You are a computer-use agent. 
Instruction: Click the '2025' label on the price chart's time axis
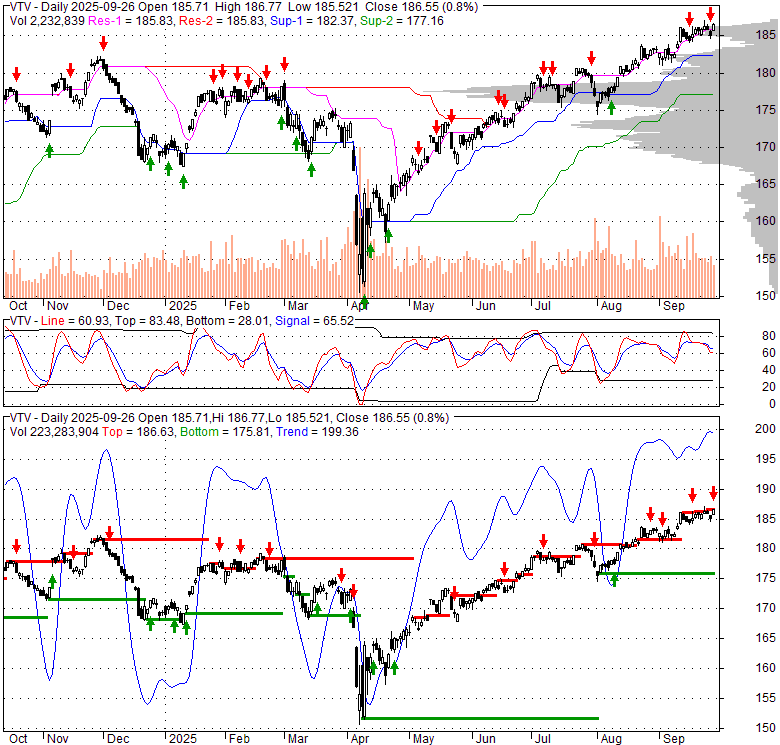pos(183,306)
